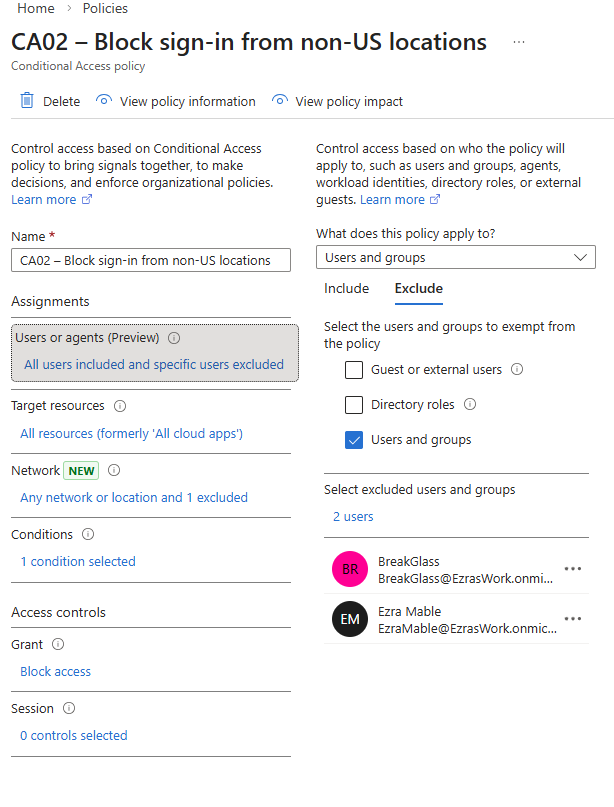Click the policy Name input field

tap(150, 261)
